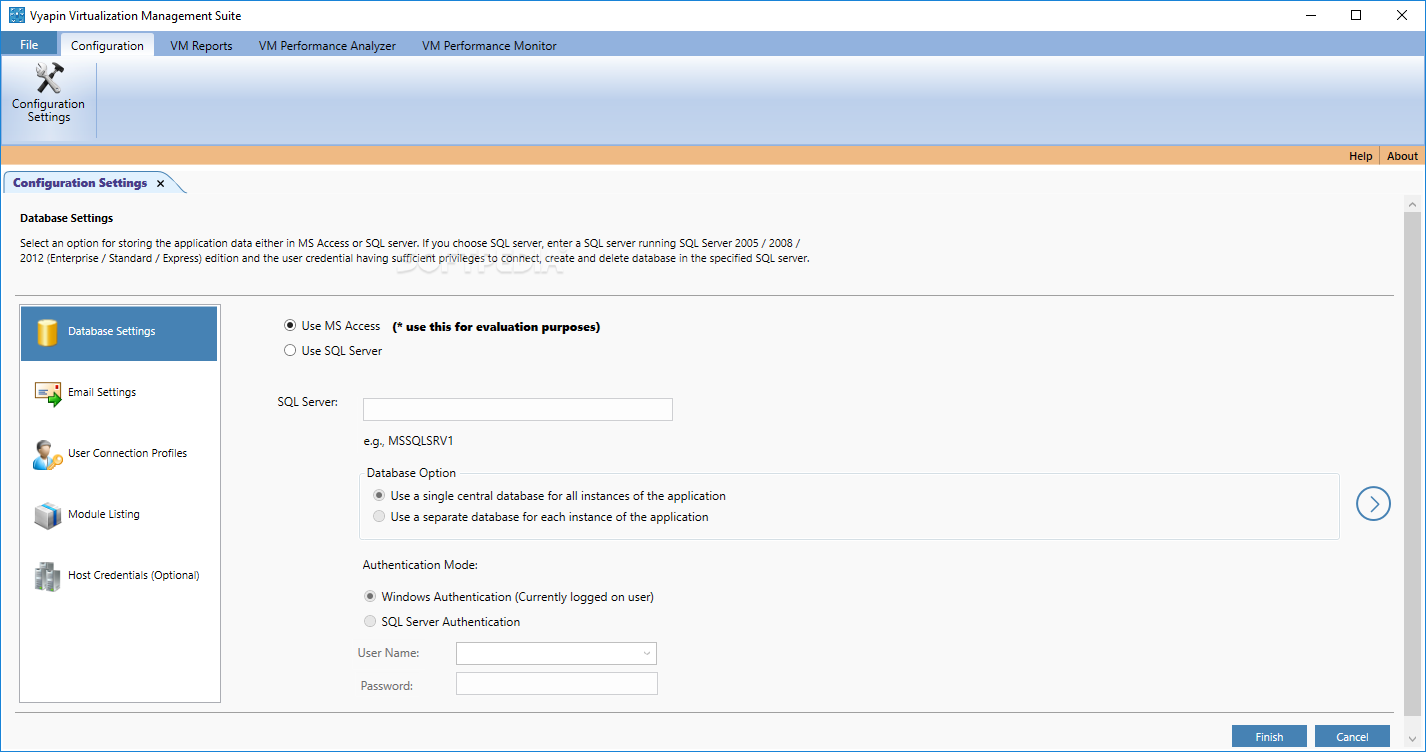Switch to the Configuration ribbon tab
This screenshot has height=752, width=1426.
click(107, 45)
